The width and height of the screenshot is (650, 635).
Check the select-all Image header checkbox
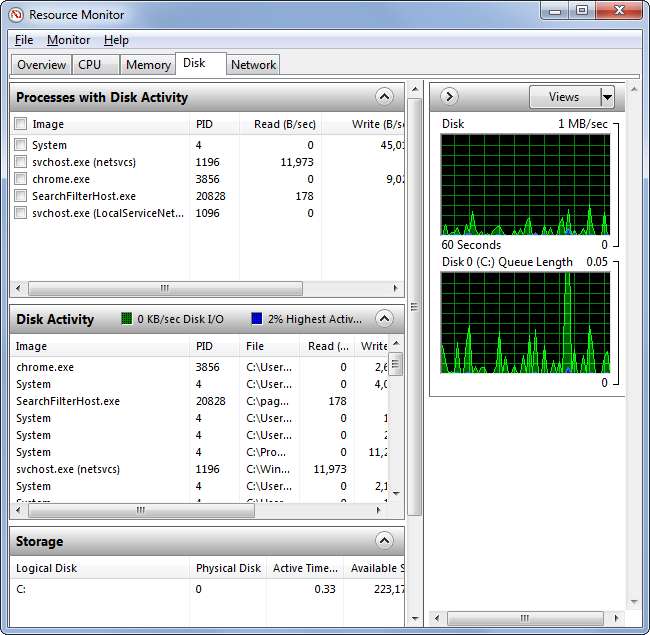[21, 124]
